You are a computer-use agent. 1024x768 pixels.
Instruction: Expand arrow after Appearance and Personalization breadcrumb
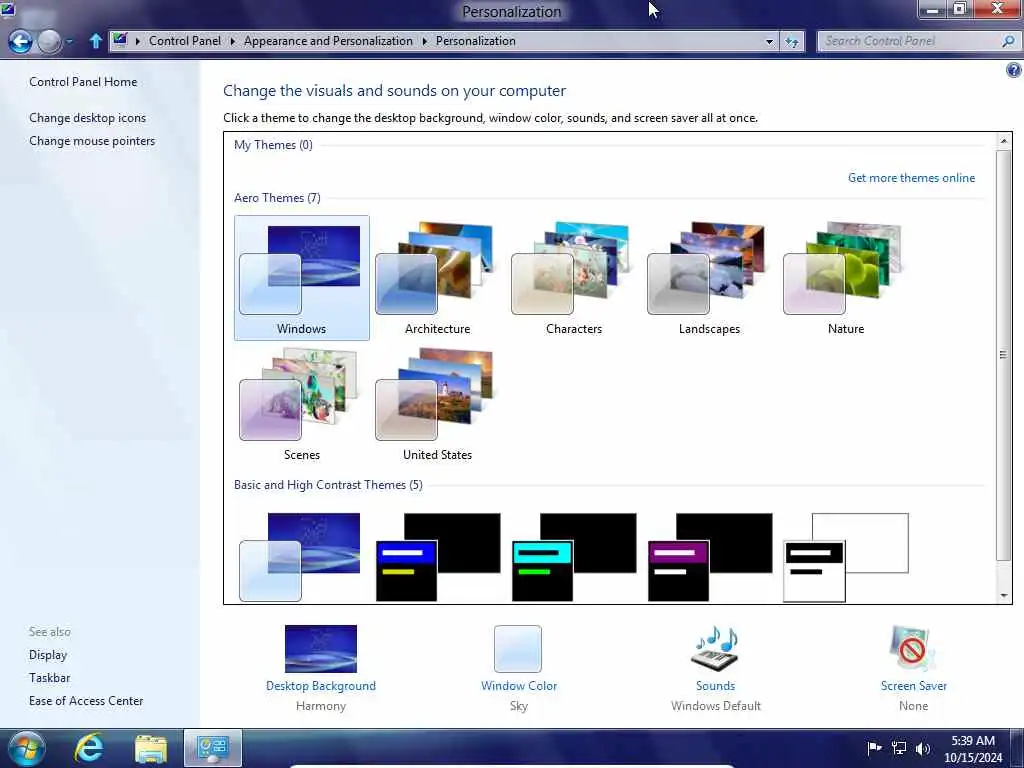click(x=424, y=41)
